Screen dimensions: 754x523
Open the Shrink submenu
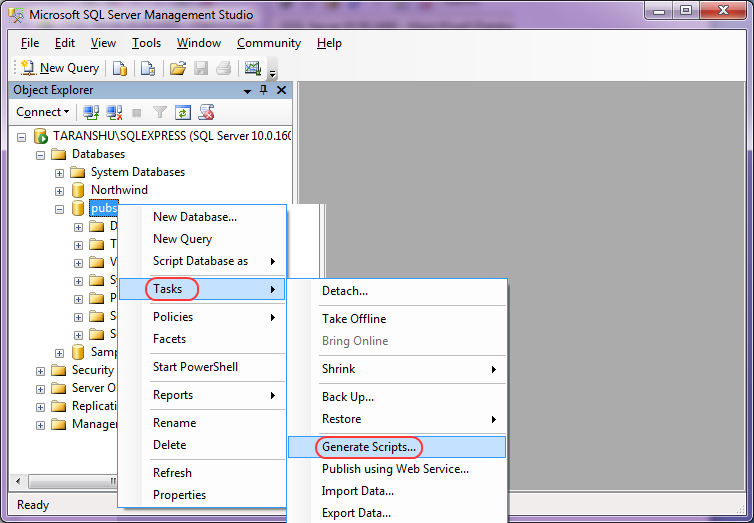(x=397, y=369)
